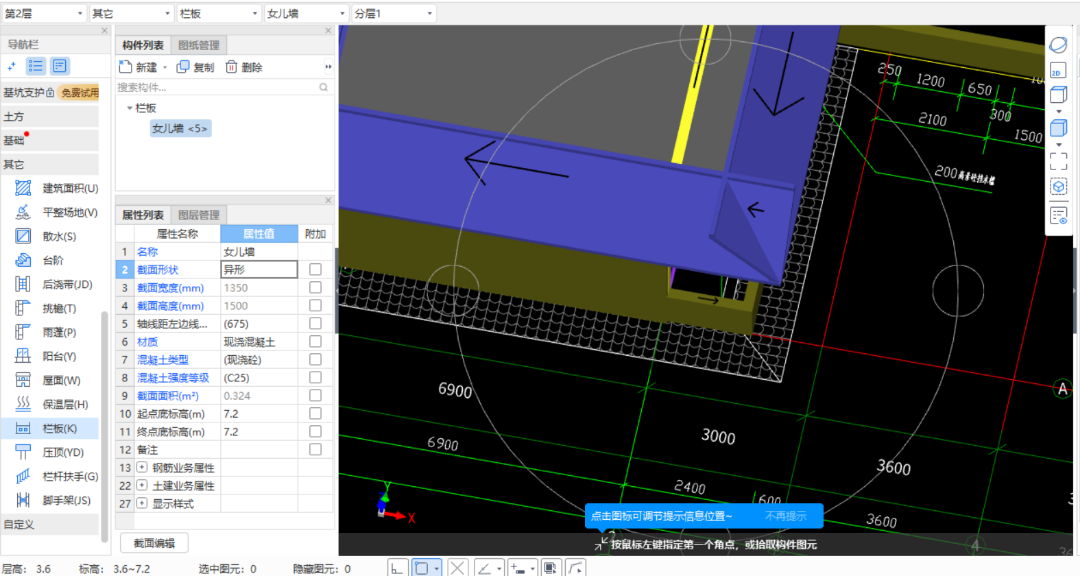Tick the 附加 checkbox for 起点底标高

(315, 413)
